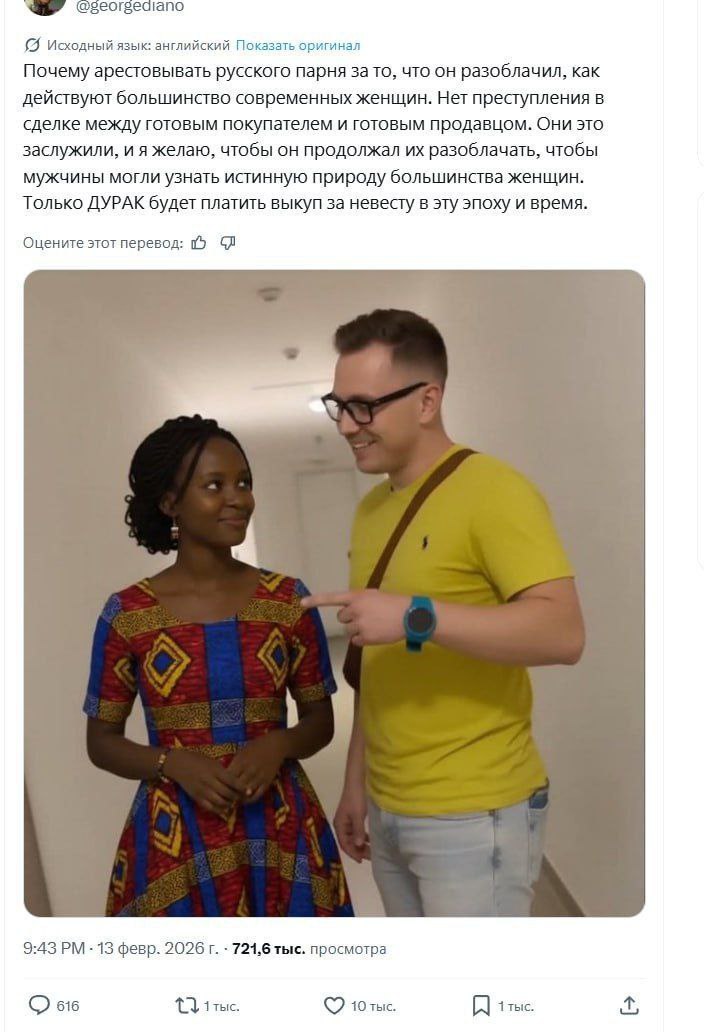
Task: Bookmark the post with the bookmark icon
Action: pyautogui.click(x=481, y=1005)
